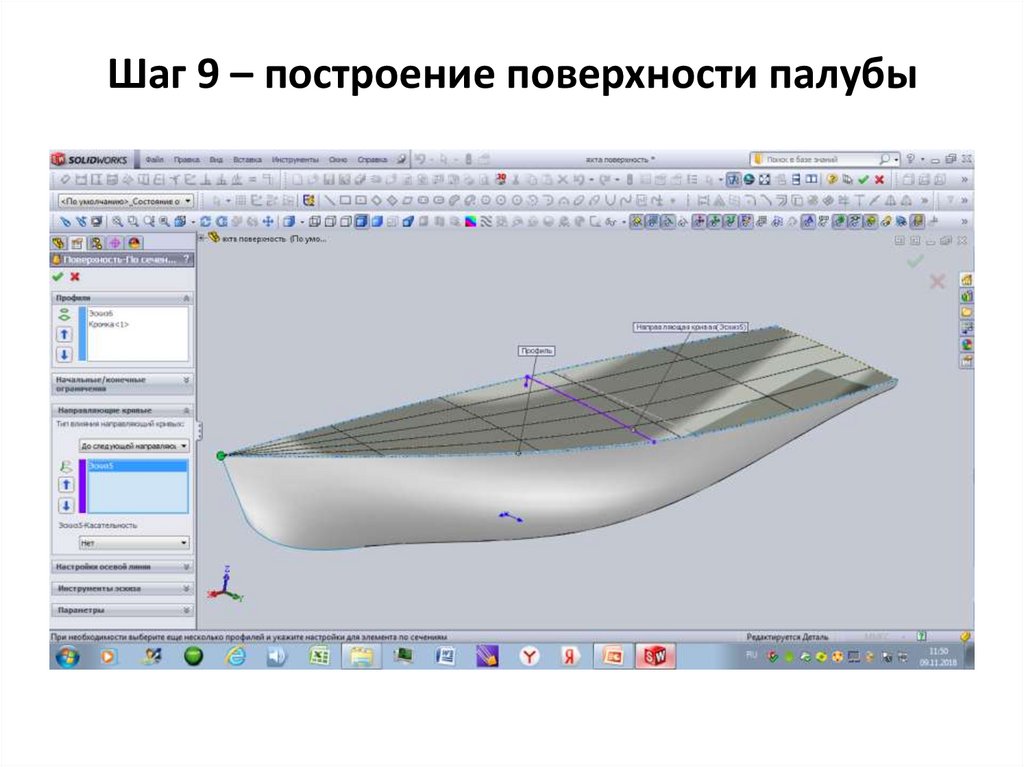Viewport: 1024px width, 767px height.
Task: Select Кромка<1> in the profiles list
Action: pyautogui.click(x=108, y=324)
